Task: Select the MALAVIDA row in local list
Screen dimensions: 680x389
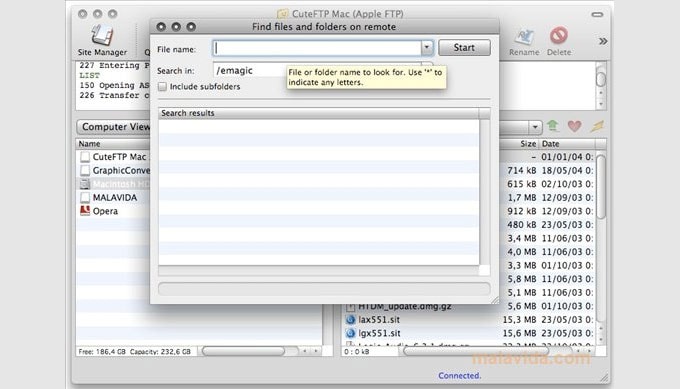Action: [113, 197]
